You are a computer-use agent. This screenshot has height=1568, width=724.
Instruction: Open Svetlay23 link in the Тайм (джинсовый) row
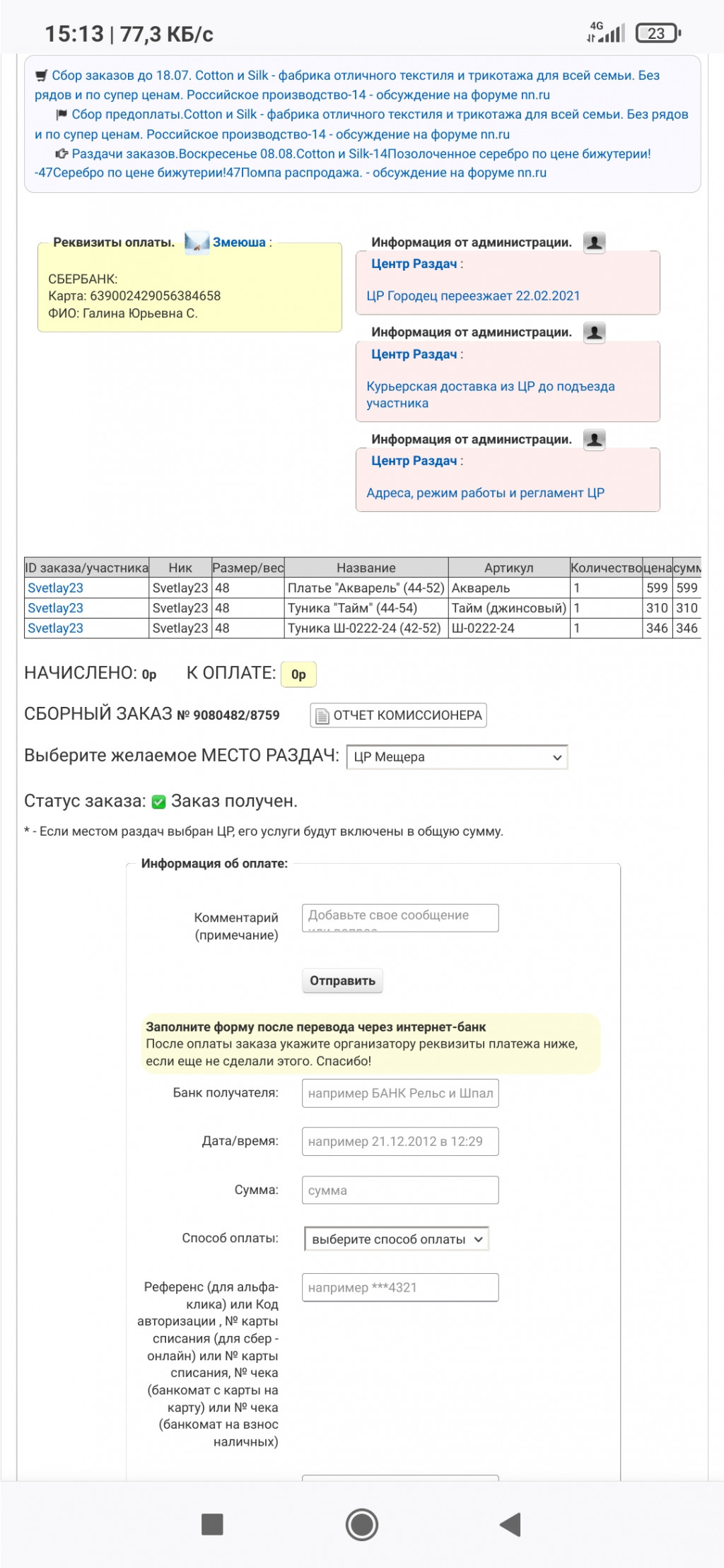55,608
